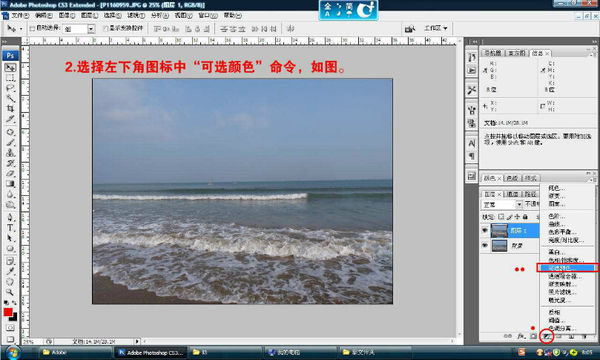Select the Hand tool
This screenshot has width=600, height=360.
(x=10, y=282)
